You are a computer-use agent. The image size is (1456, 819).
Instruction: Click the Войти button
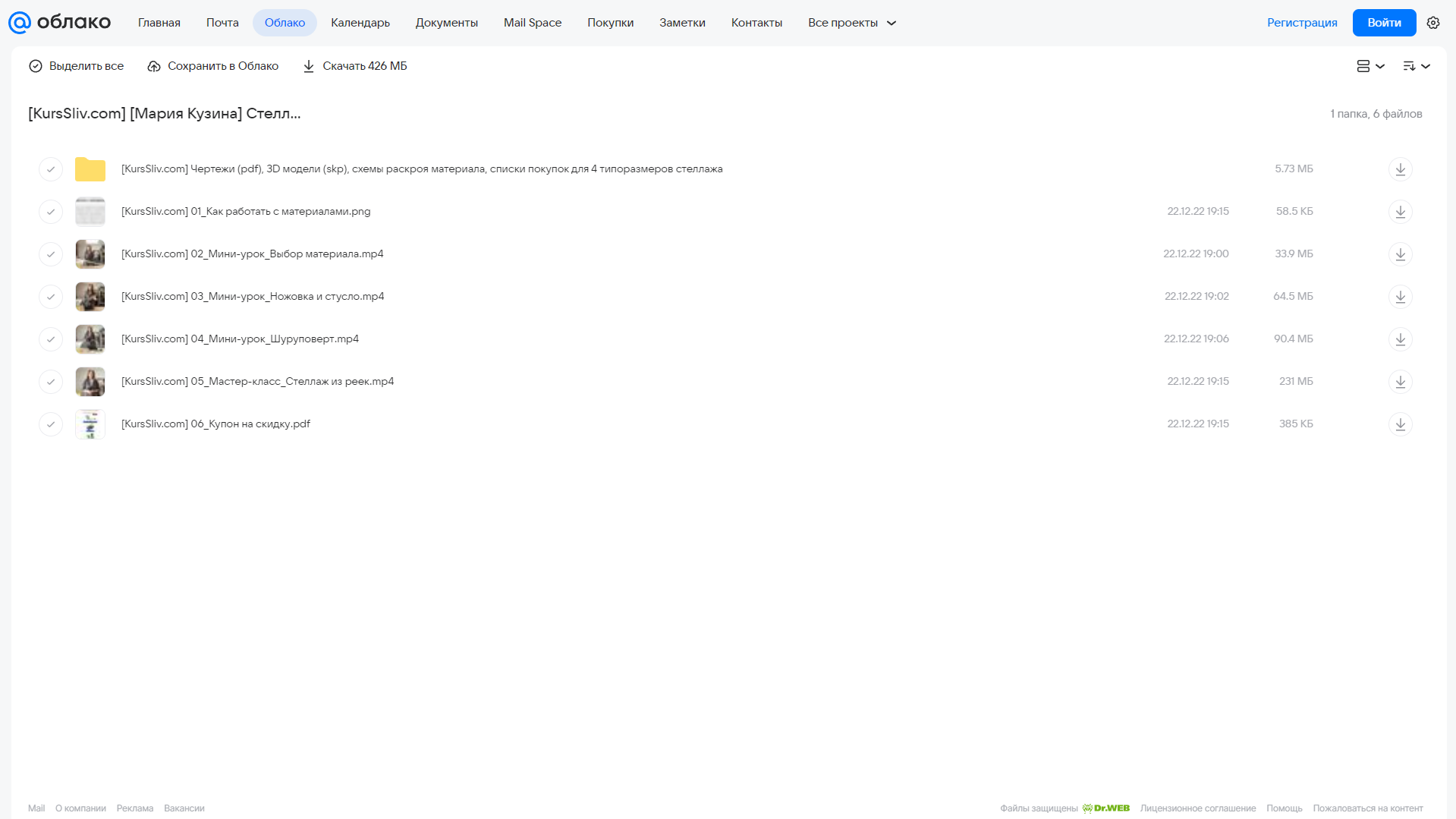[1384, 23]
